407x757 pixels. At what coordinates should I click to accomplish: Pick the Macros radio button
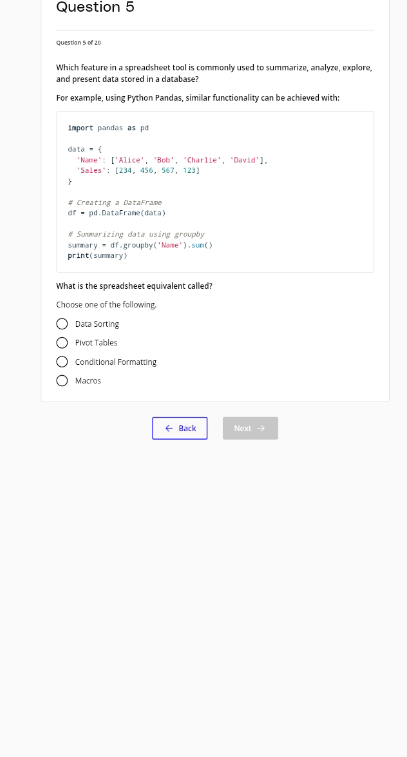[62, 381]
